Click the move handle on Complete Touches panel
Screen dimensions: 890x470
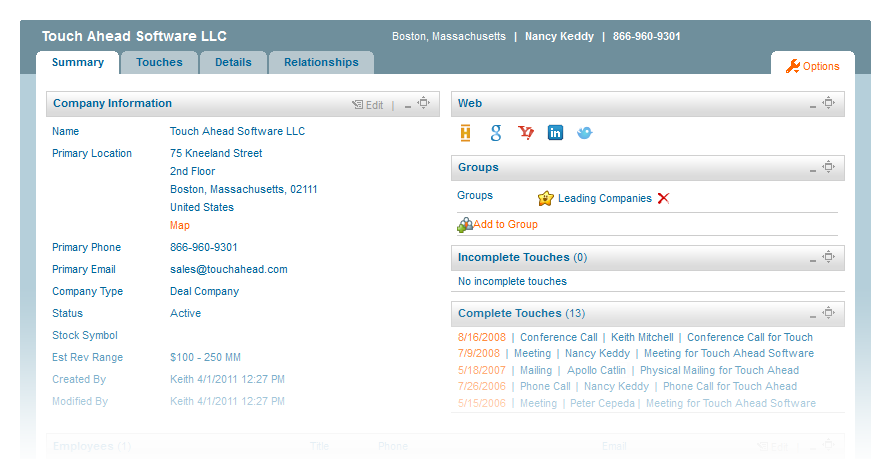coord(828,314)
